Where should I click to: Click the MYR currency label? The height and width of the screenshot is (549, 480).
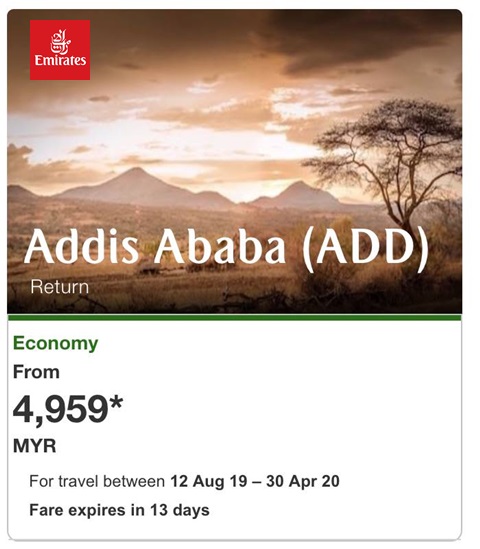pos(34,446)
